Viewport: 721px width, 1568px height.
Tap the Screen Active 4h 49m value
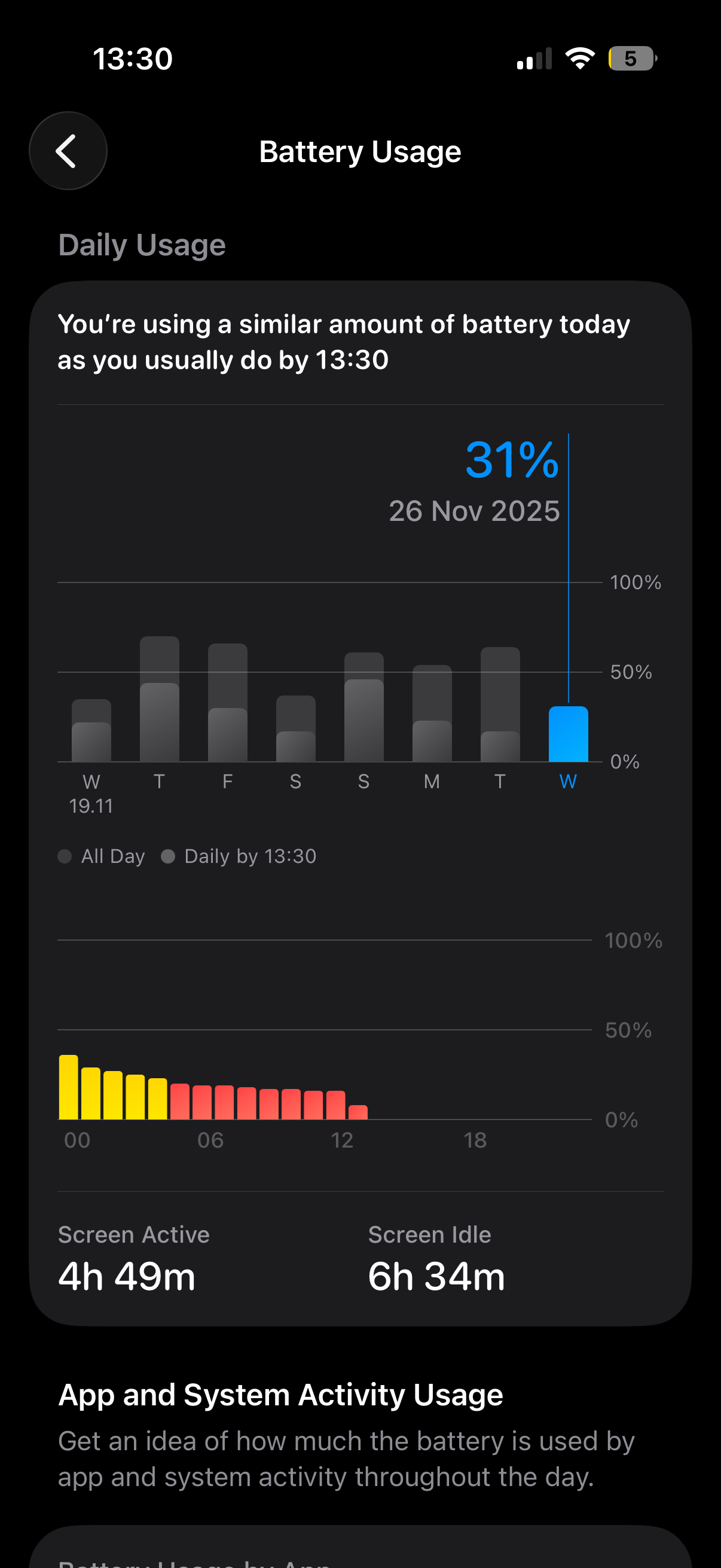[x=127, y=1276]
